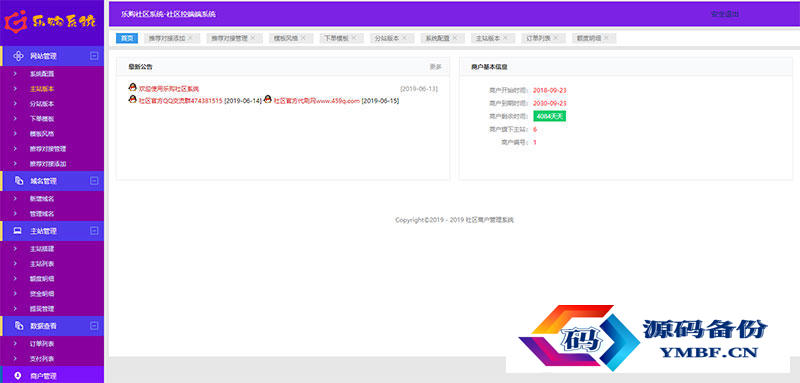The width and height of the screenshot is (800, 383).
Task: Switch to the 系统配置 tab
Action: click(436, 38)
